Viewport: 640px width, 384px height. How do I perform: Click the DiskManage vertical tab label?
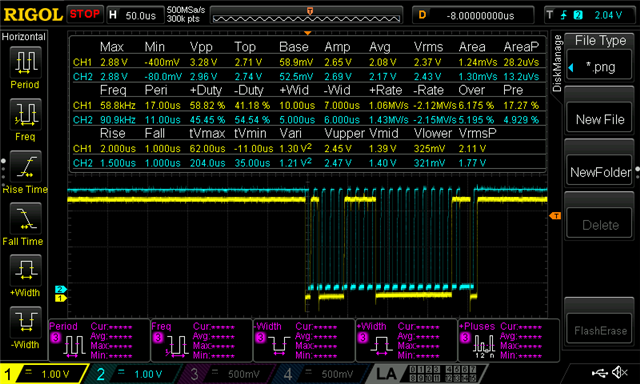coord(557,63)
